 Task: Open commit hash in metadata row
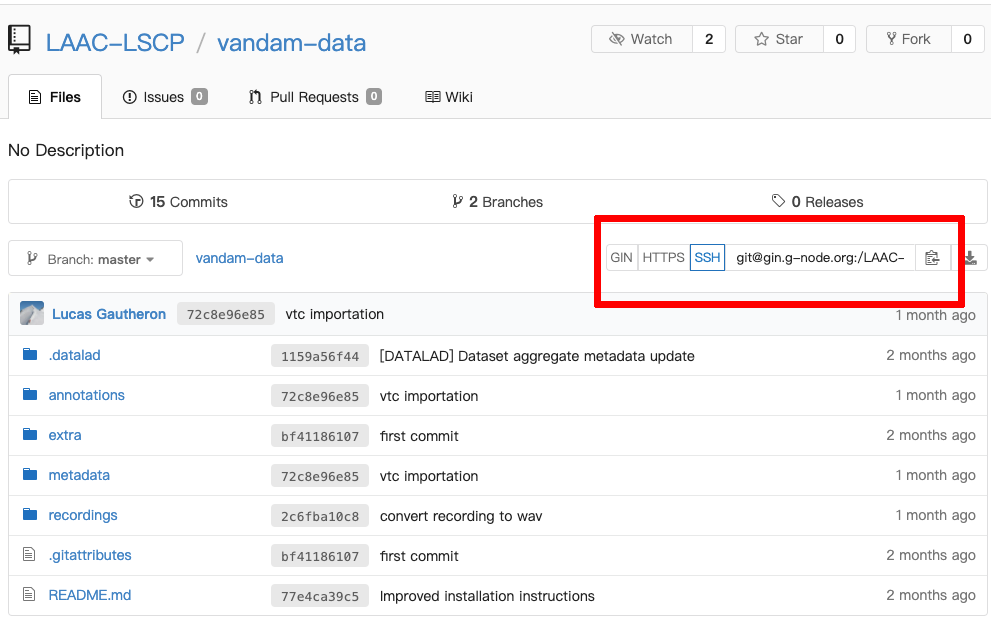tap(320, 475)
